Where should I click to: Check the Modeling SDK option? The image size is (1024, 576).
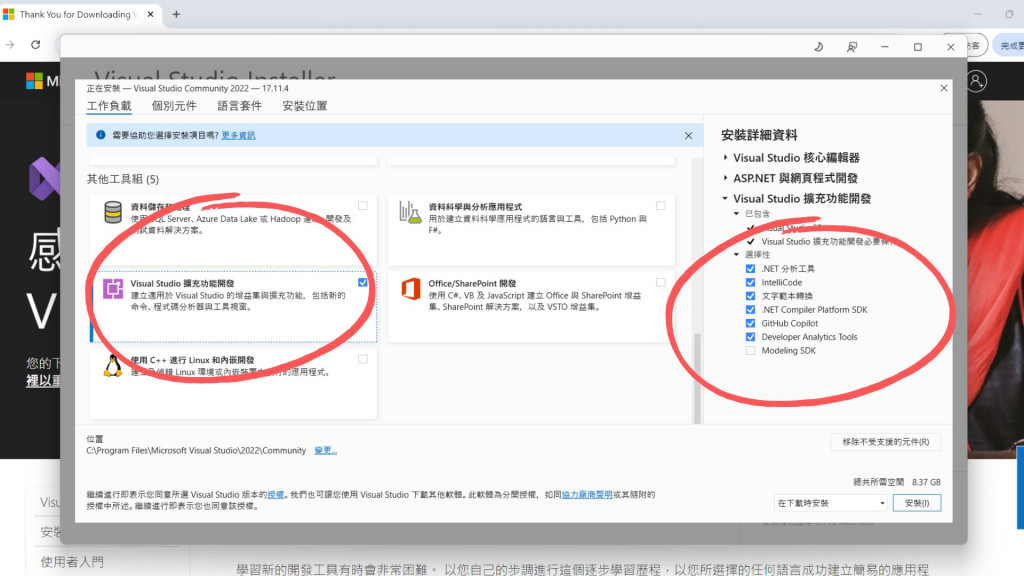pos(750,351)
